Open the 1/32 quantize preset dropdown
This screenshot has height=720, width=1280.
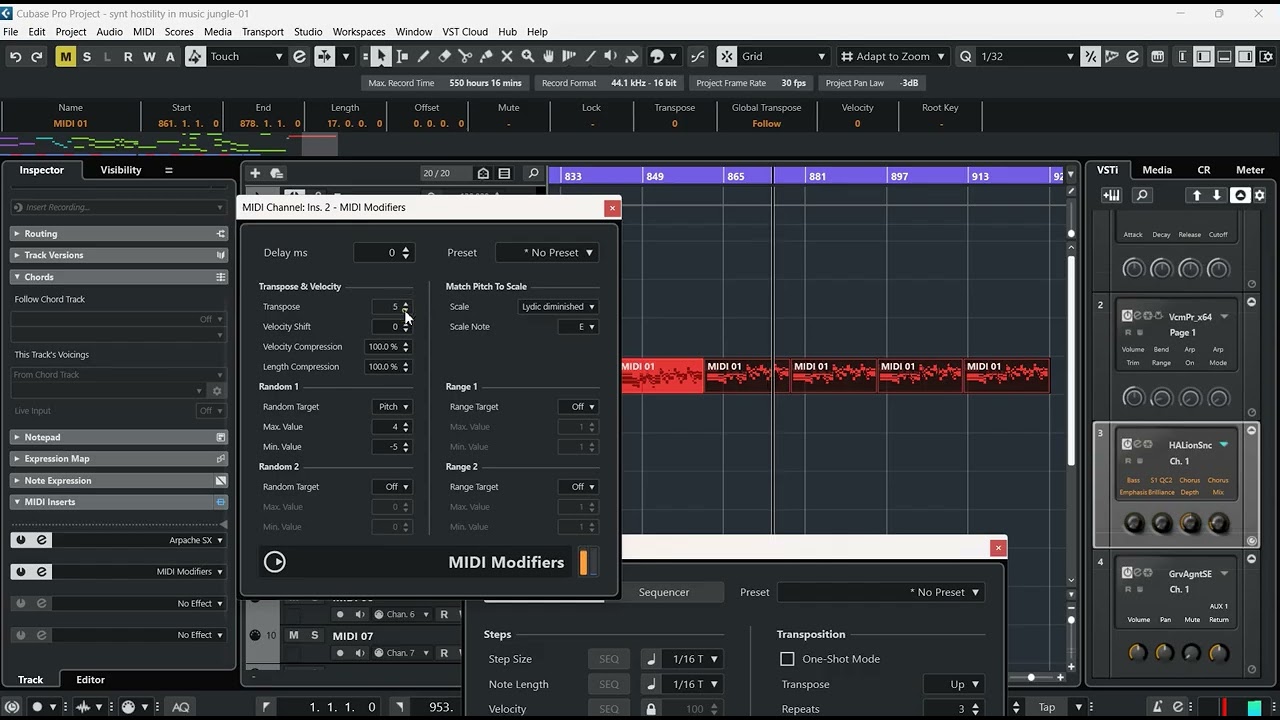coord(1027,57)
